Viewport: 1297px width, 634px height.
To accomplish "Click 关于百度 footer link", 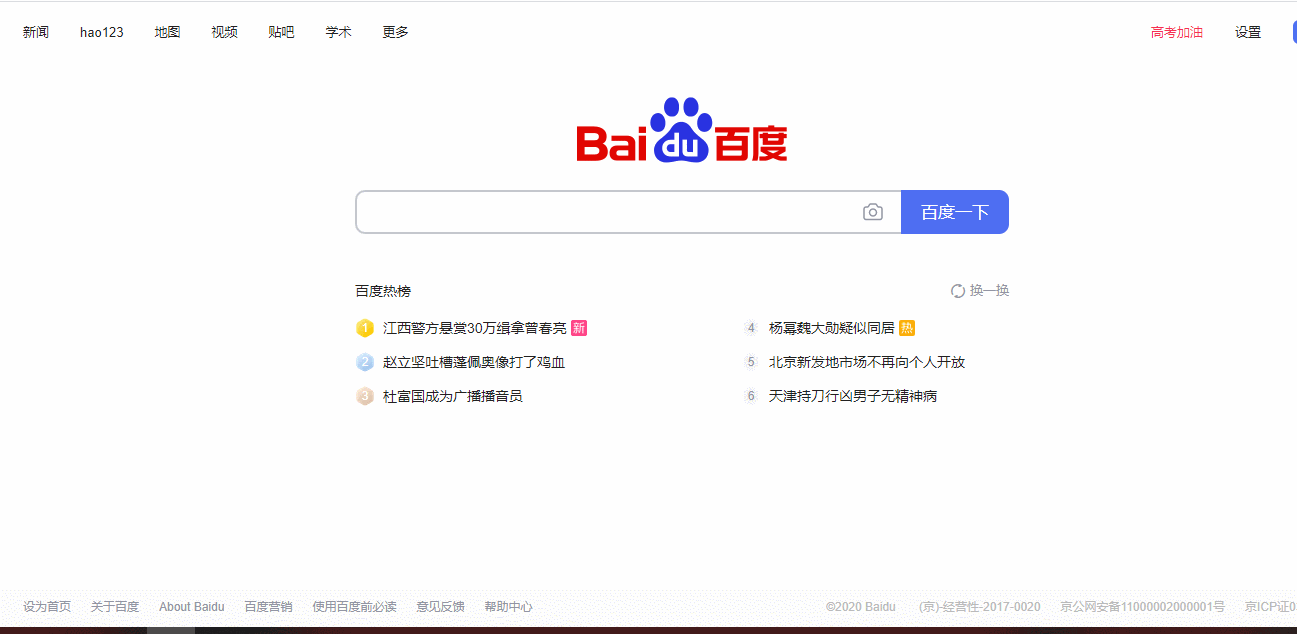I will 115,607.
